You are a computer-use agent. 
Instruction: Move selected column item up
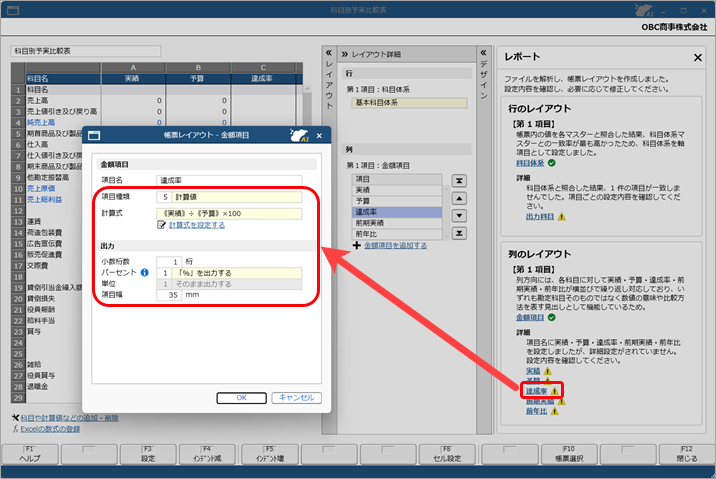459,199
